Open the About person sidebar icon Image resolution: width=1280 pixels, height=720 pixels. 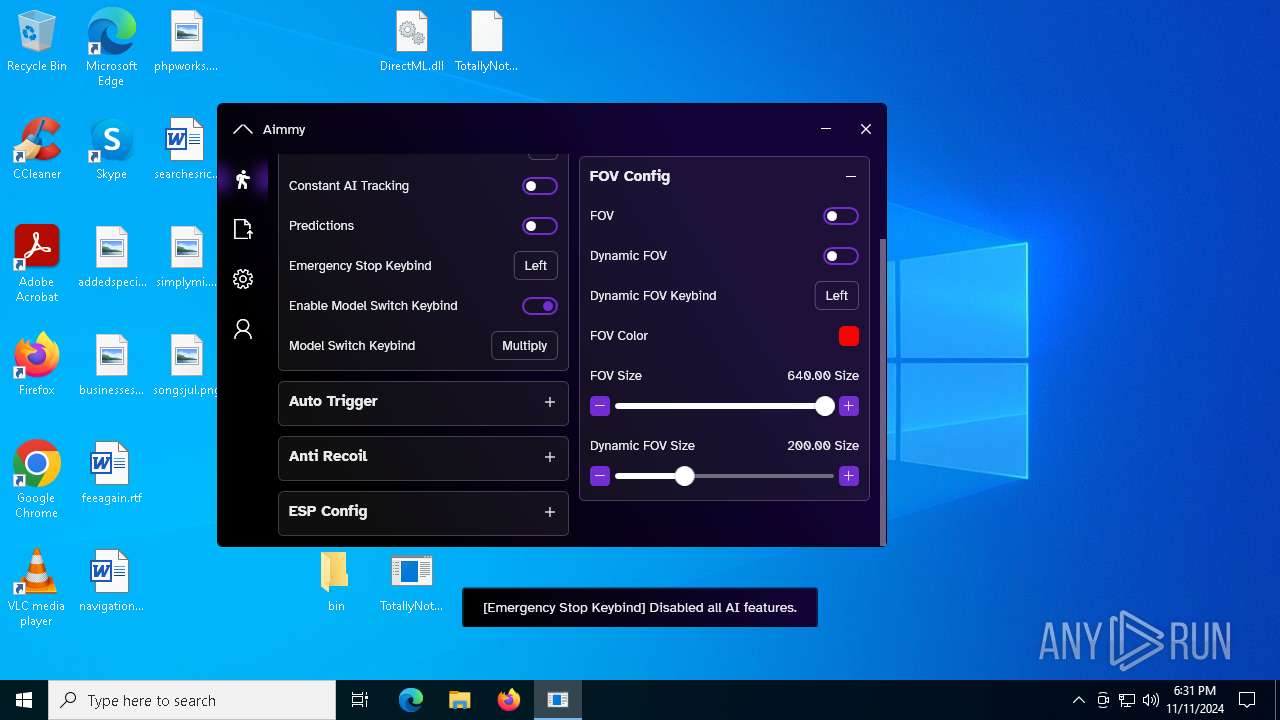pos(243,329)
